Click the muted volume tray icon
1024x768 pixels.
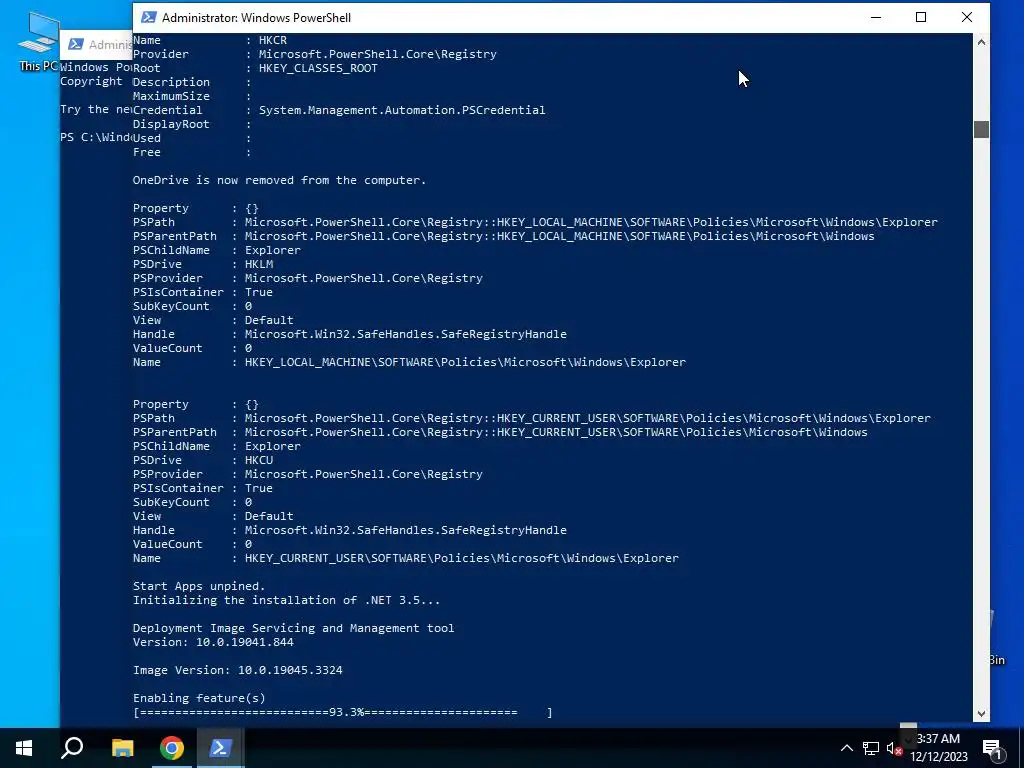(x=894, y=748)
